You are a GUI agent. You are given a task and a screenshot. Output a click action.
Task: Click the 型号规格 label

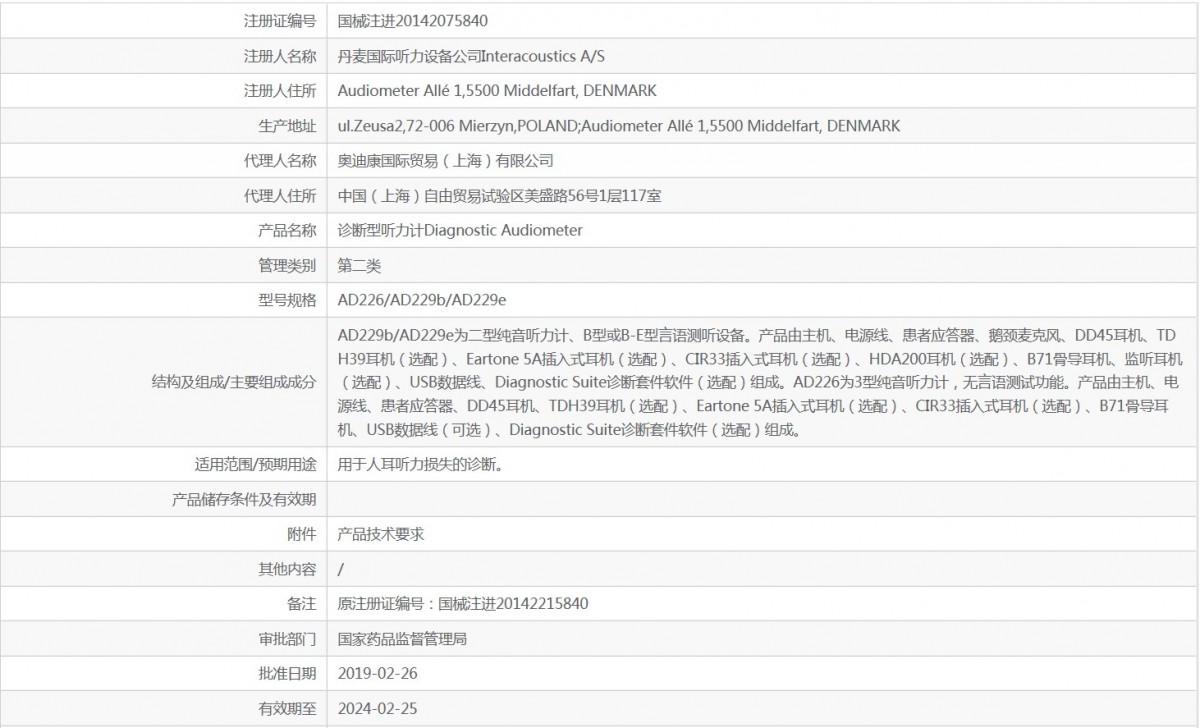[287, 299]
